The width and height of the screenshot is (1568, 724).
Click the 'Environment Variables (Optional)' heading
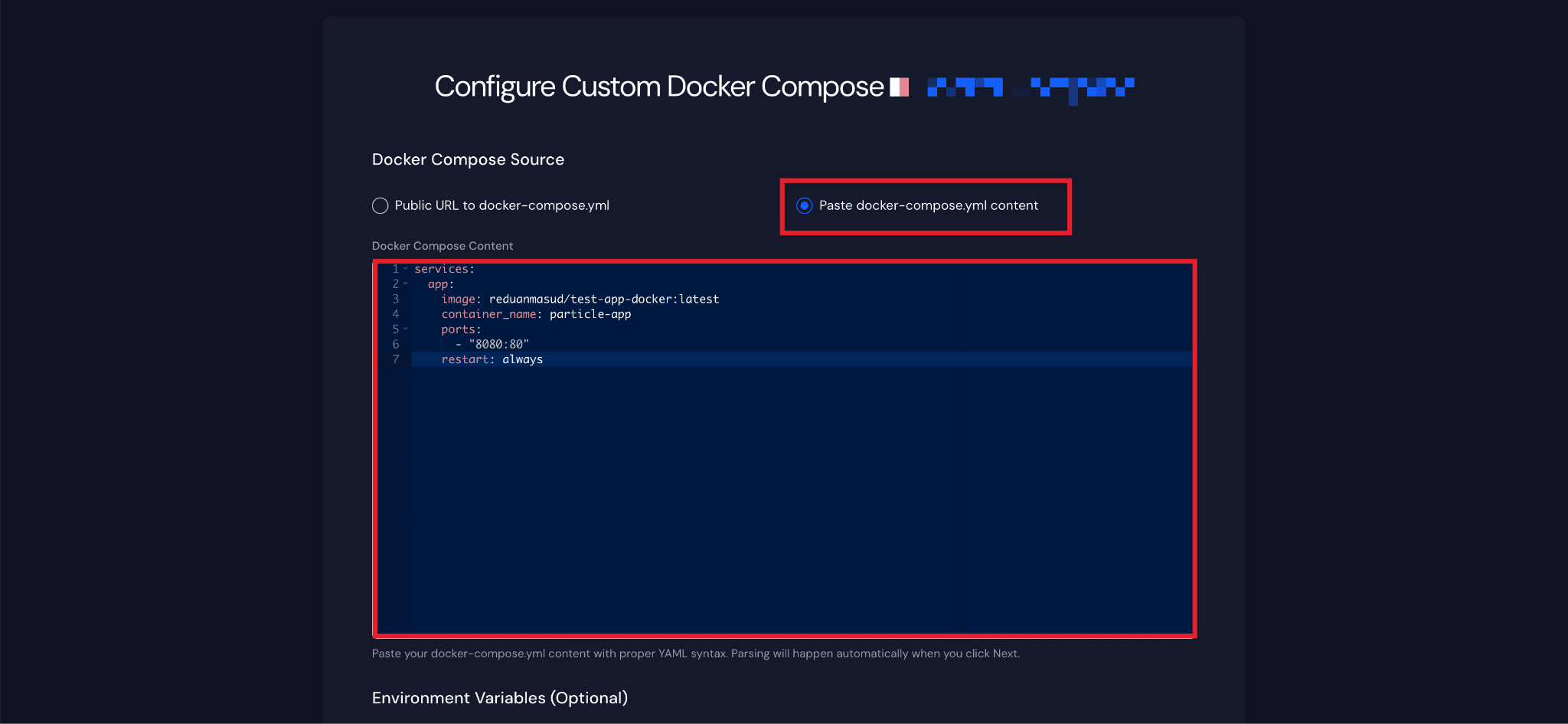(499, 698)
